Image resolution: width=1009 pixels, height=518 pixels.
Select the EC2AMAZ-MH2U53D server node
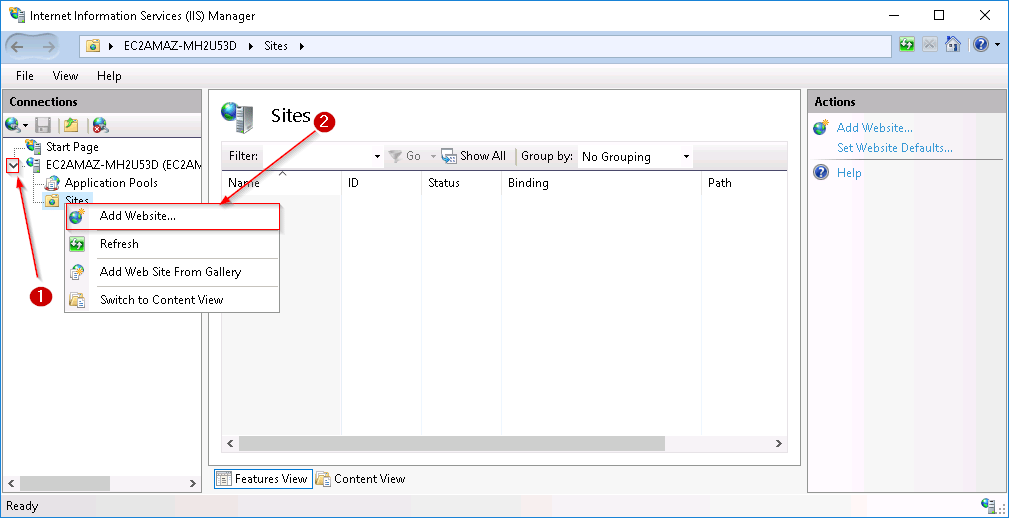(x=123, y=165)
